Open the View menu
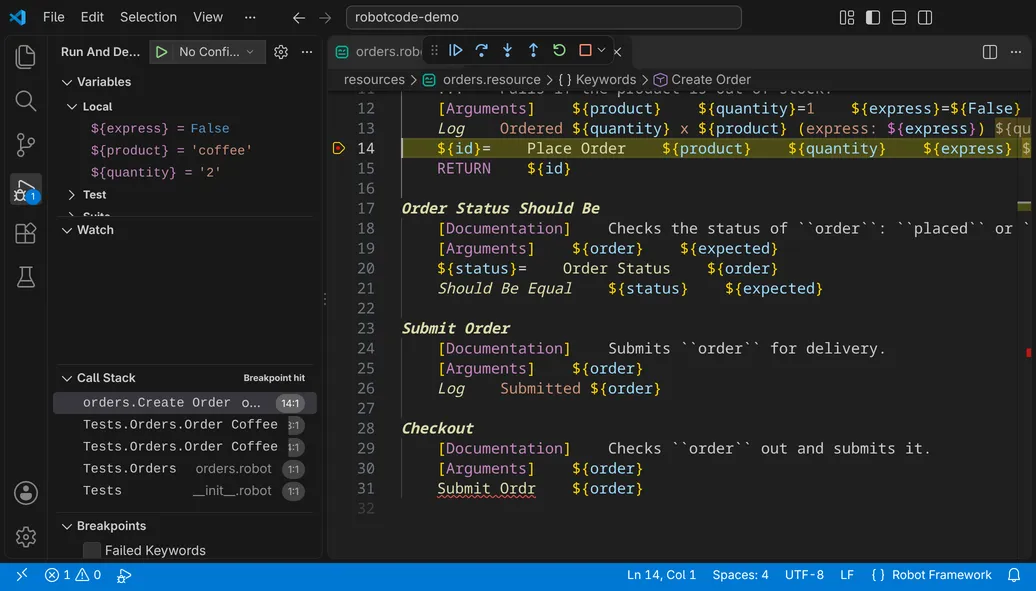Screen dimensions: 1036x591 coord(207,17)
